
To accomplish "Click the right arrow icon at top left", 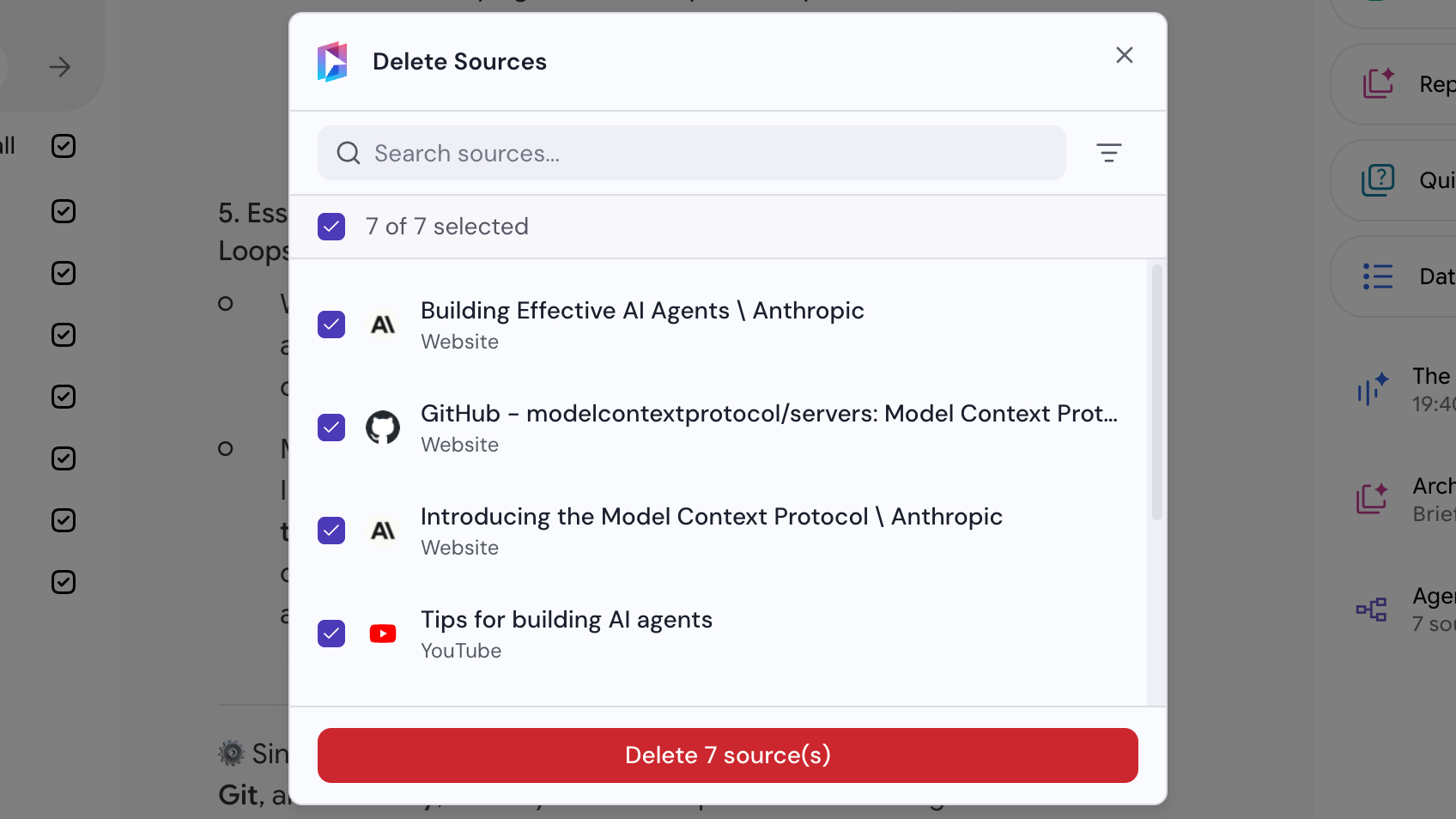I will point(60,67).
